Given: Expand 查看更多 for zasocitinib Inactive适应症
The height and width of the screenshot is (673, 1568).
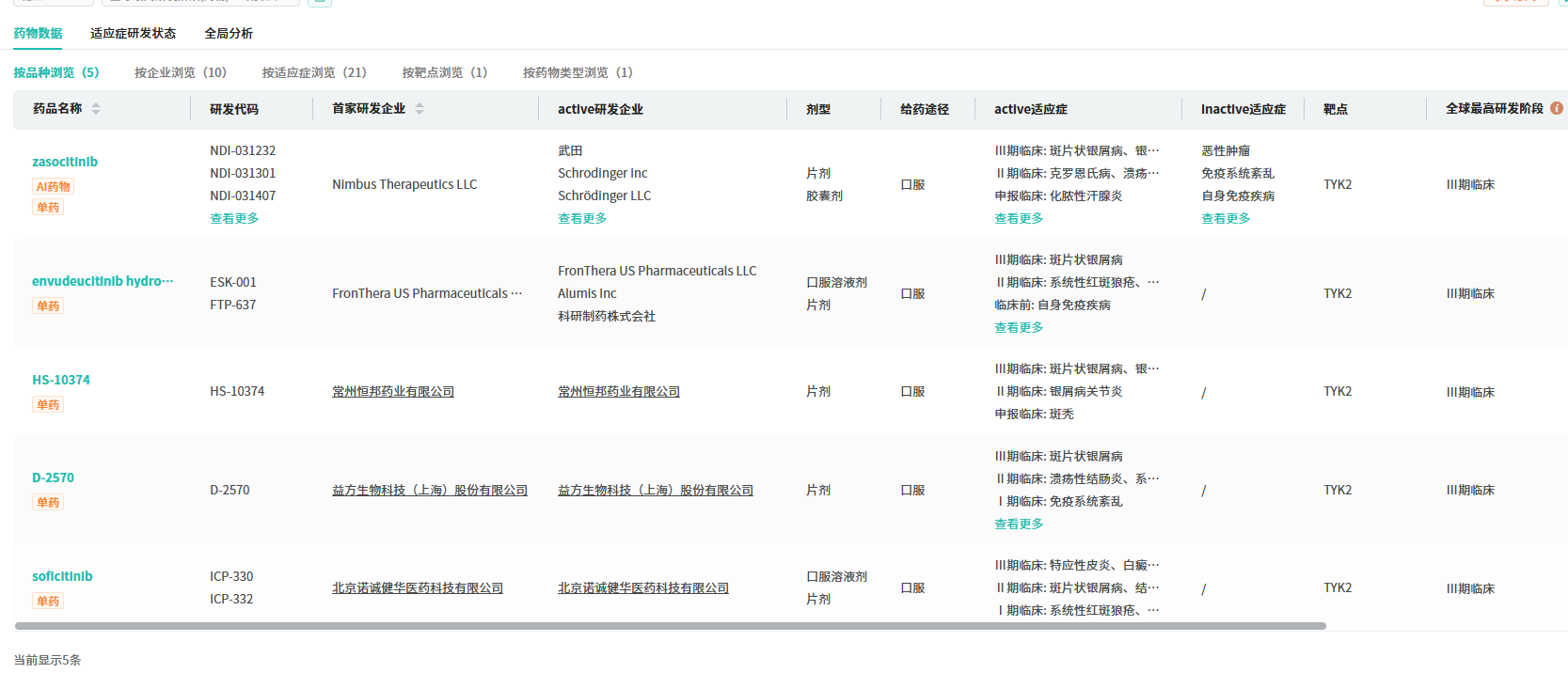Looking at the screenshot, I should click(x=1226, y=219).
